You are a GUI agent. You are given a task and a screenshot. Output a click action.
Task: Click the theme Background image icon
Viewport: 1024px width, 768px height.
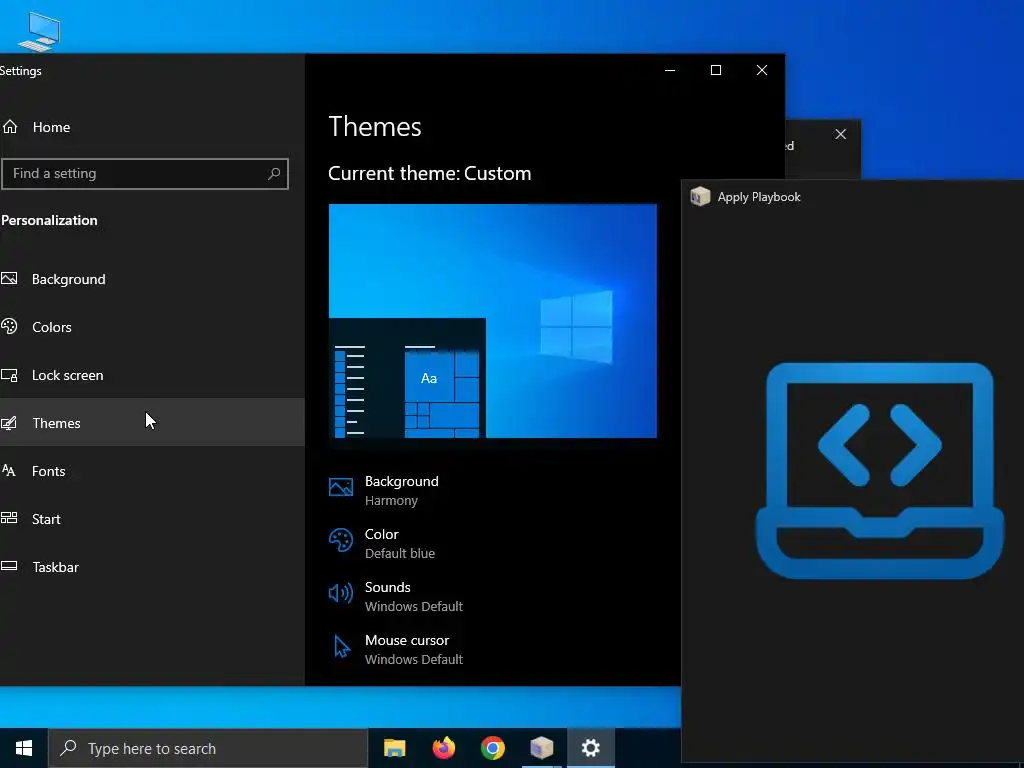[x=341, y=487]
